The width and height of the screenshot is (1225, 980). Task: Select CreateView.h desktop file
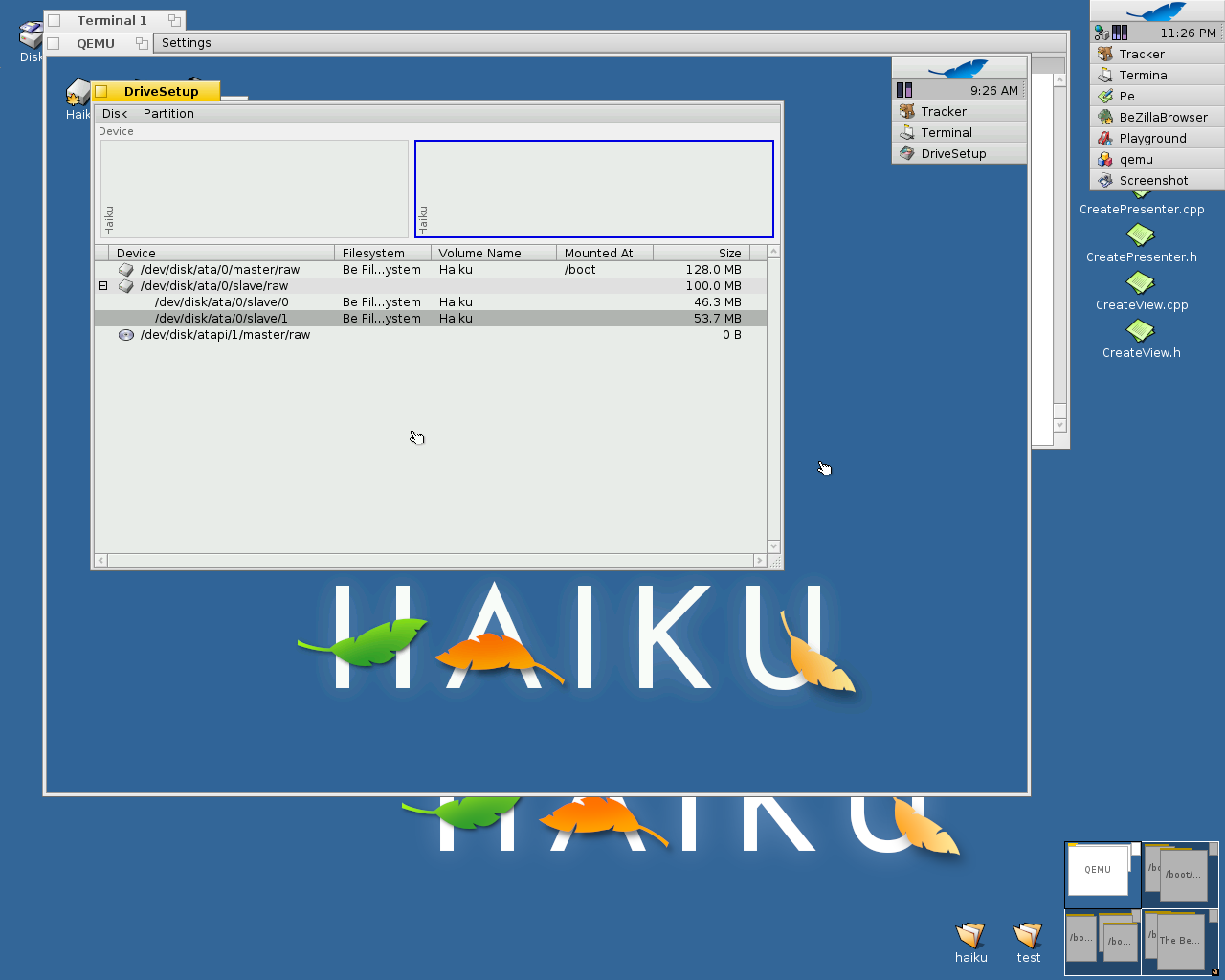[x=1141, y=339]
